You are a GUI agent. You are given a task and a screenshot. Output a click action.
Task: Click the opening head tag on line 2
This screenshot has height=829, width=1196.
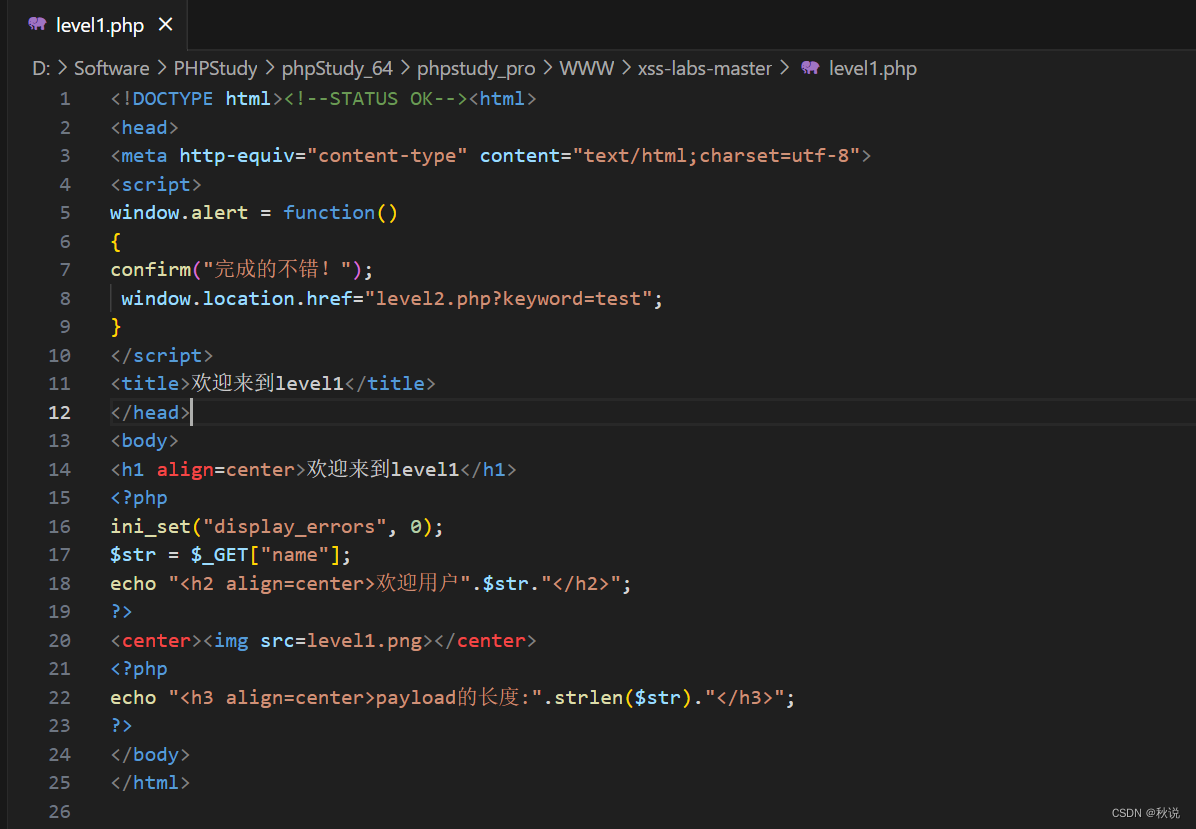[144, 127]
